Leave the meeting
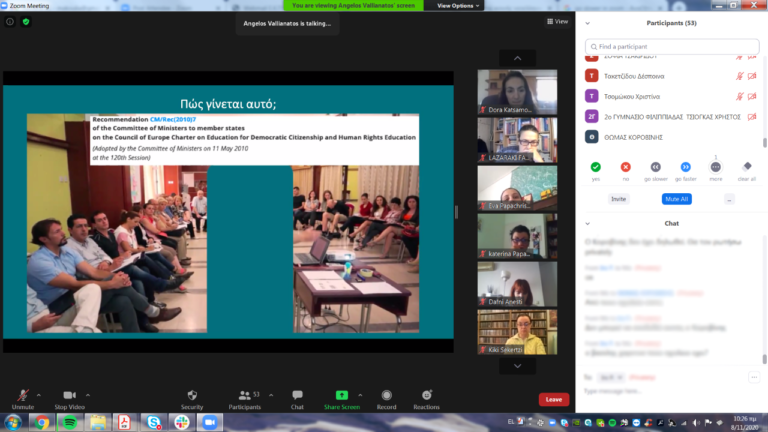768x432 pixels. coord(553,399)
